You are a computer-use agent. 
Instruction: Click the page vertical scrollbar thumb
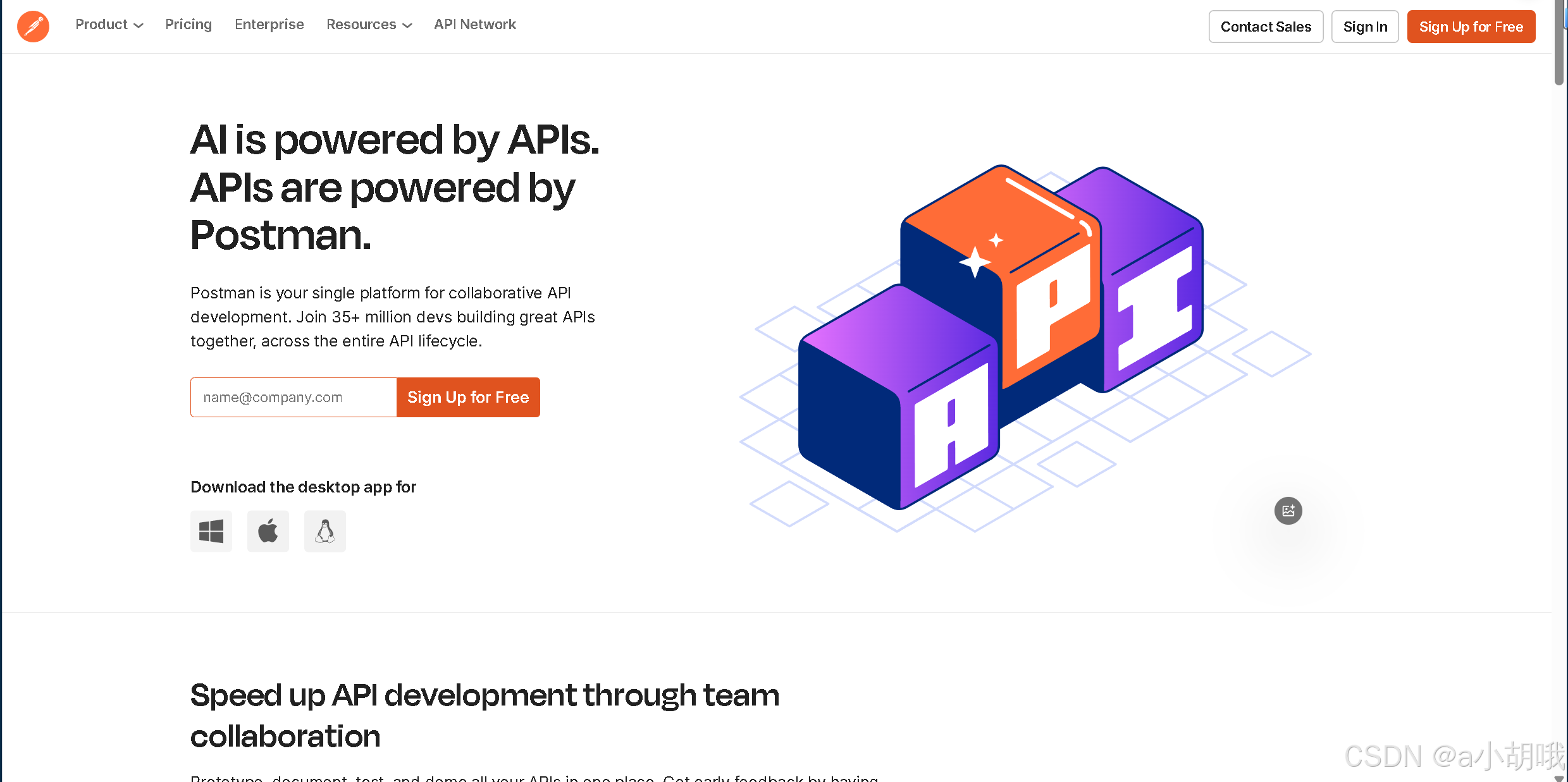[x=1559, y=43]
